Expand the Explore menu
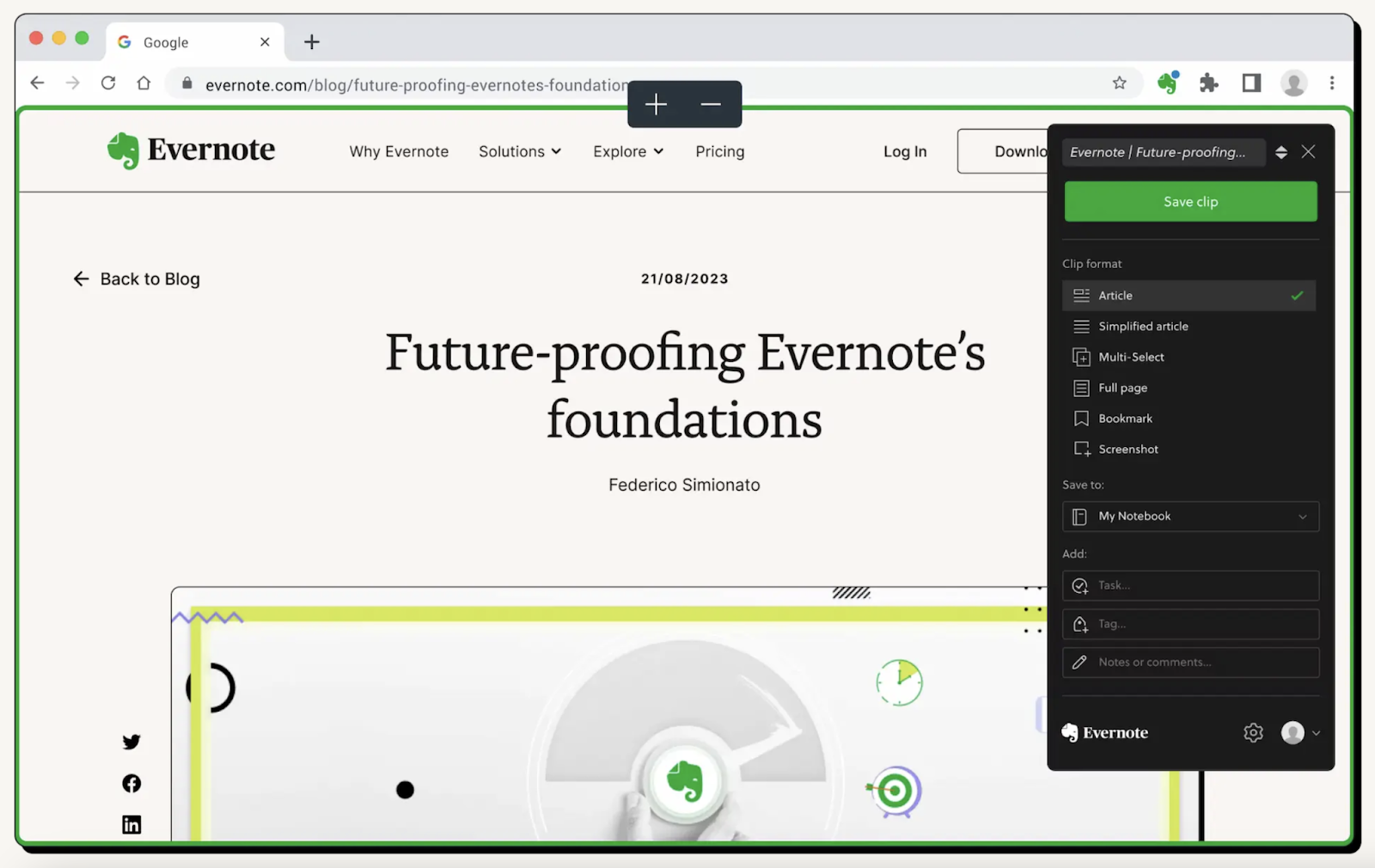 628,151
